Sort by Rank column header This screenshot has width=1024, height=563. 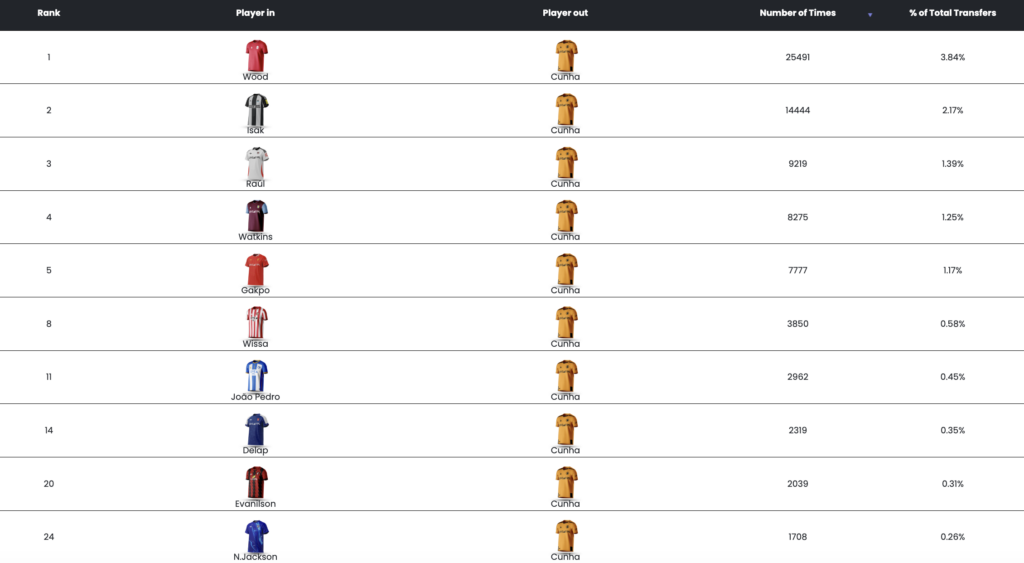(x=48, y=13)
